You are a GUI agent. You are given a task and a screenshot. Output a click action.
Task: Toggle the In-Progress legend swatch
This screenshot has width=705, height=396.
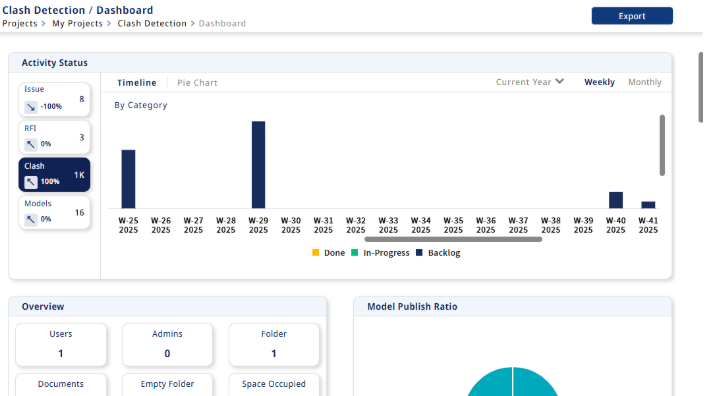coord(354,253)
